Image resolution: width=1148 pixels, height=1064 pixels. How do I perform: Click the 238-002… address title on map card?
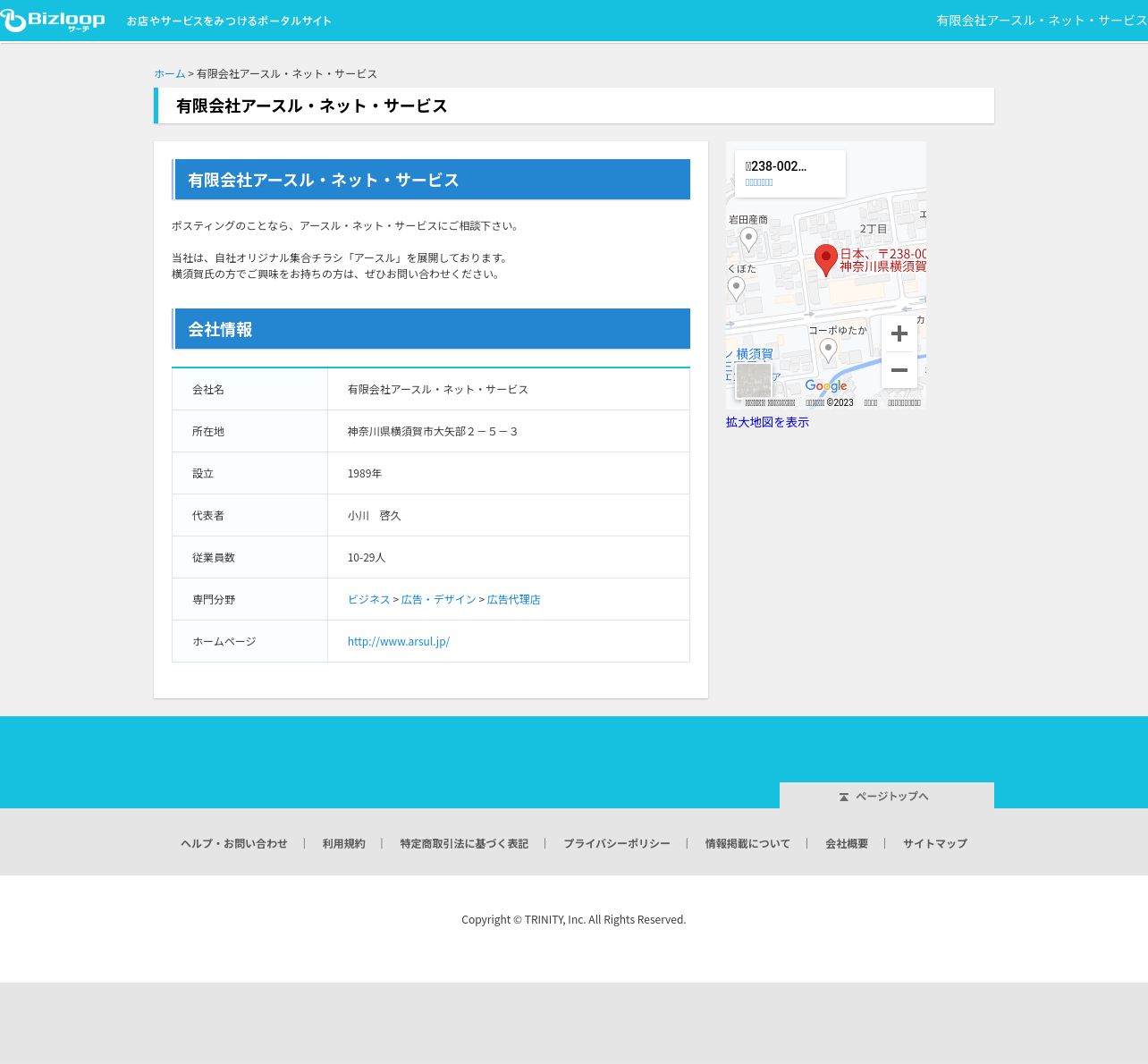[776, 166]
